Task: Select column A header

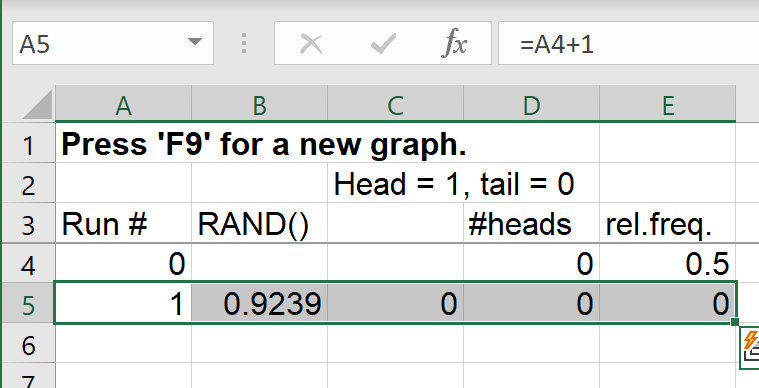Action: (x=123, y=104)
